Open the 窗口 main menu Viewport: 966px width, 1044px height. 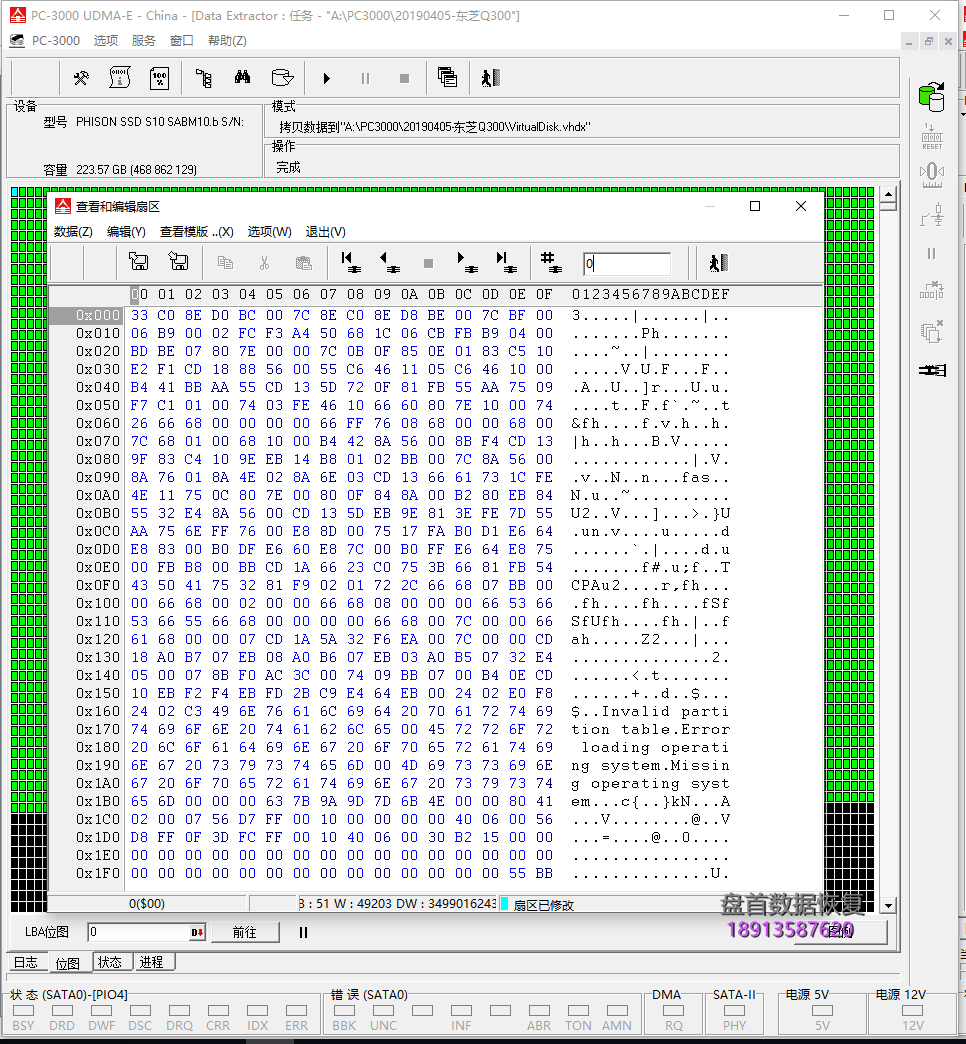(x=182, y=41)
